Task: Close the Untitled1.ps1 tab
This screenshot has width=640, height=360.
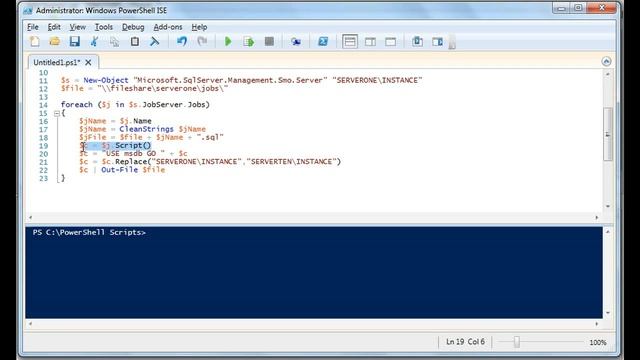Action: [88, 62]
